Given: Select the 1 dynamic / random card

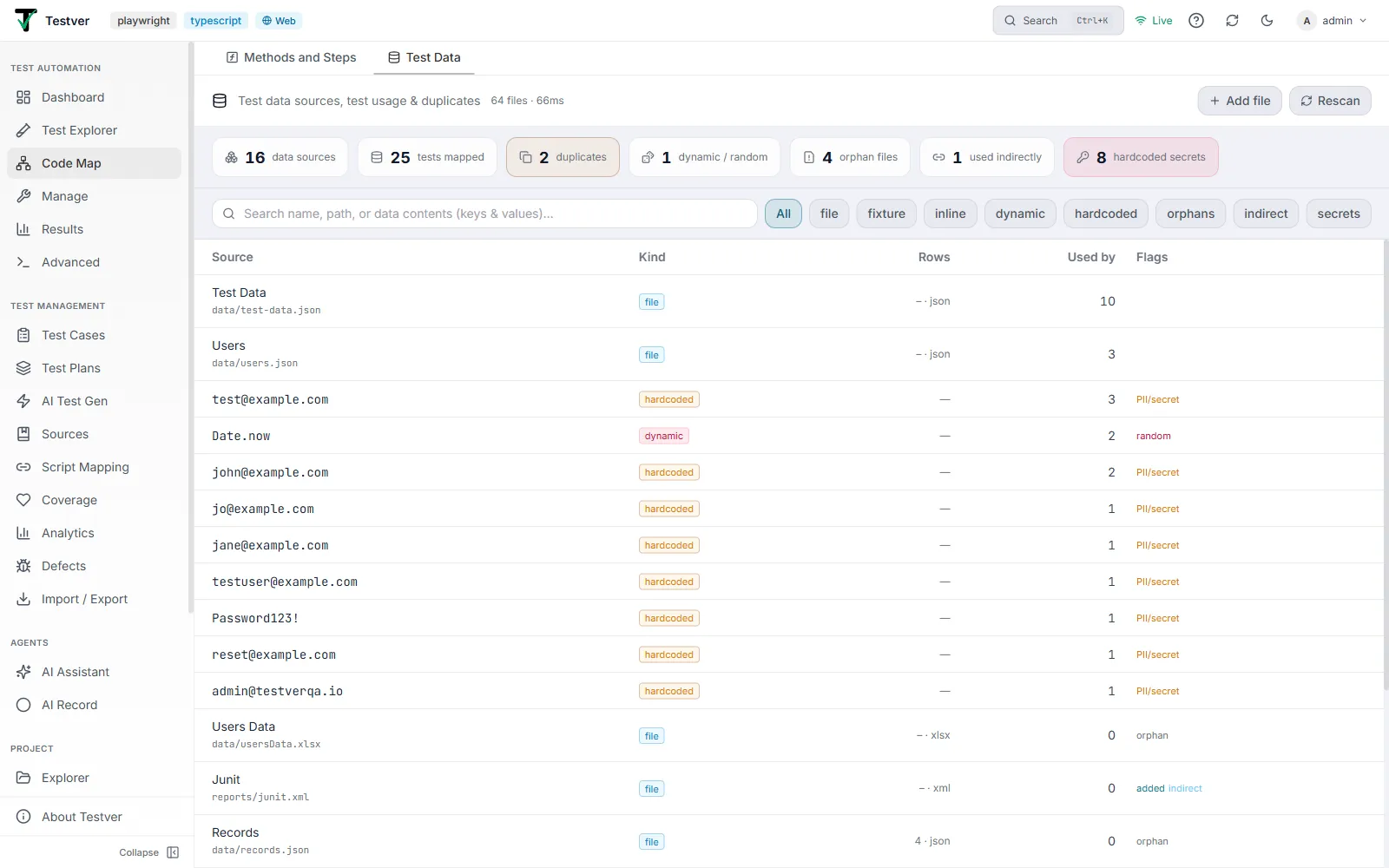Looking at the screenshot, I should click(705, 157).
